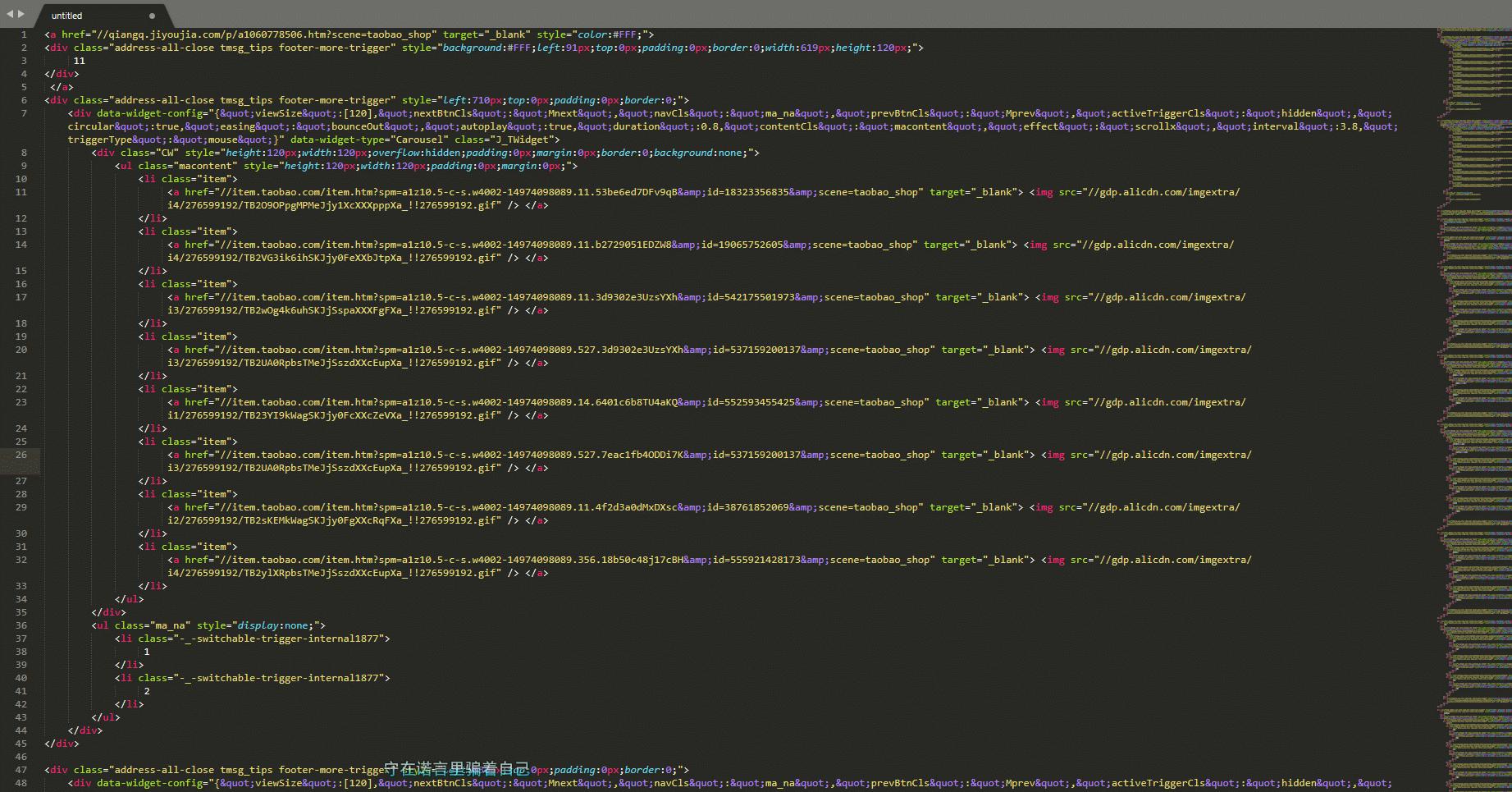The height and width of the screenshot is (792, 1512).
Task: Click the unsaved dot on untitled tab
Action: pyautogui.click(x=152, y=16)
